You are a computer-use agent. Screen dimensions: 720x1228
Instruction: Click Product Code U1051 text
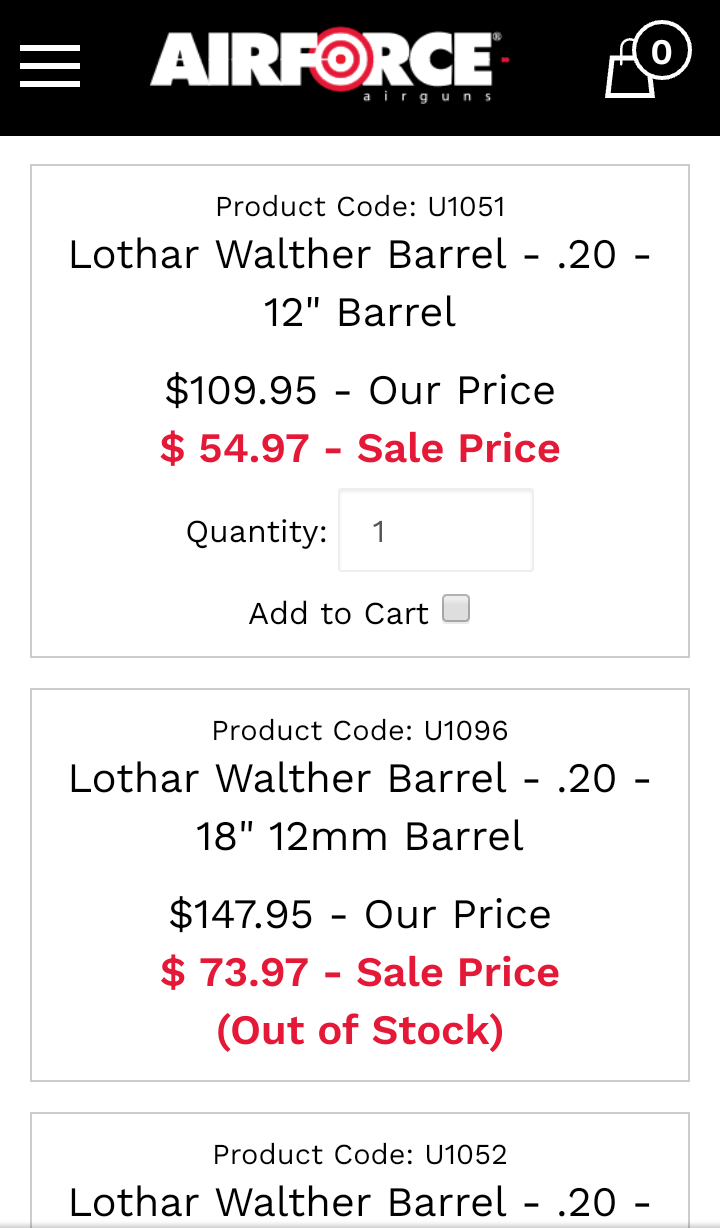[x=360, y=207]
